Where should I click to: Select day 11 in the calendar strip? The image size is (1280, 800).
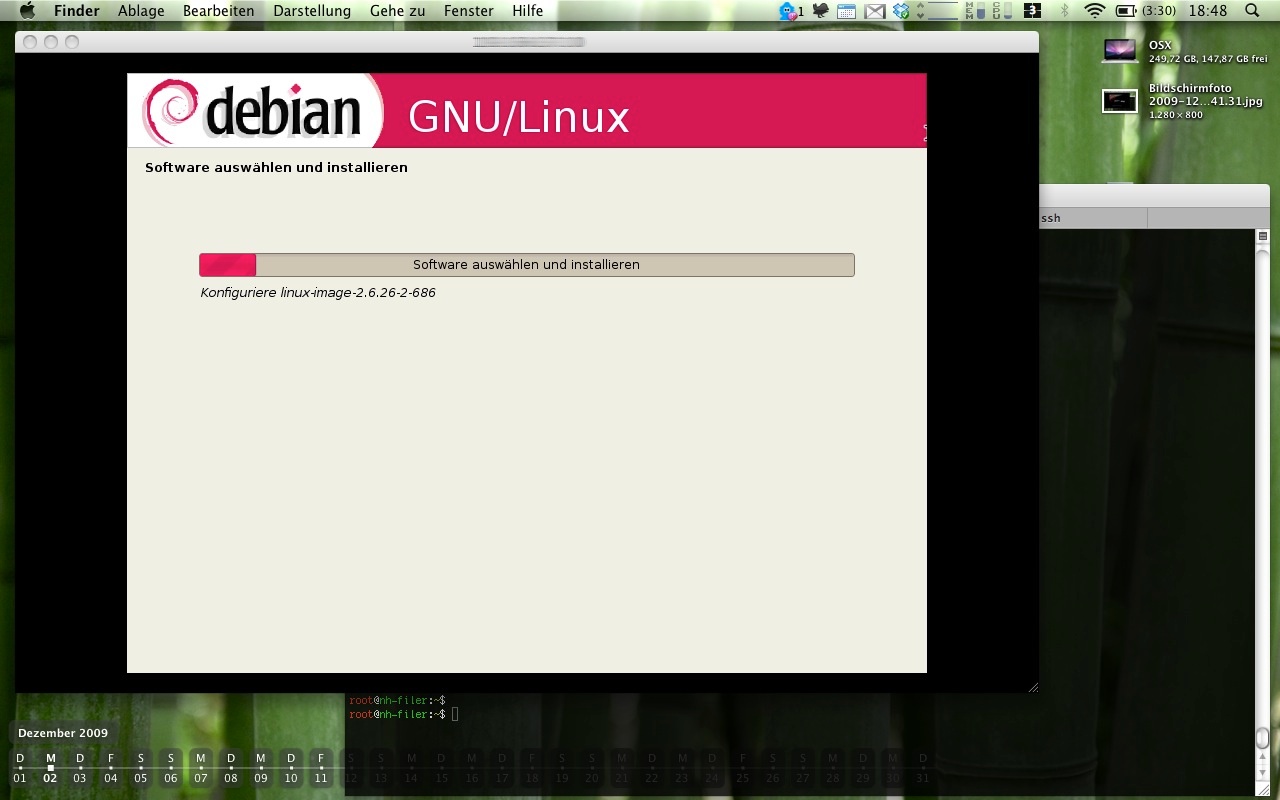320,768
